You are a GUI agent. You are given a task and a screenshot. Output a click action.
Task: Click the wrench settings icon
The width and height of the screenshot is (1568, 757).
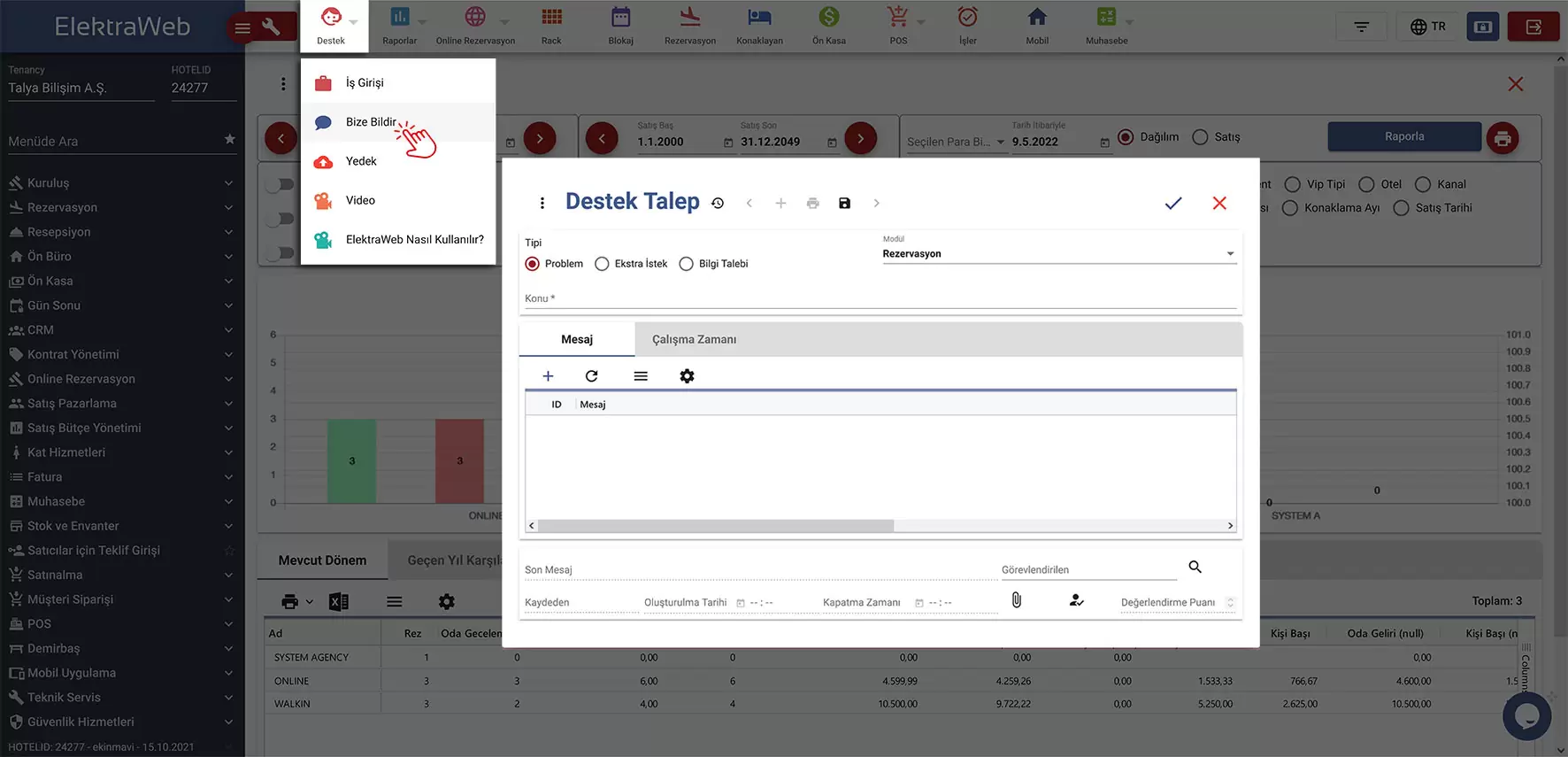[x=272, y=27]
